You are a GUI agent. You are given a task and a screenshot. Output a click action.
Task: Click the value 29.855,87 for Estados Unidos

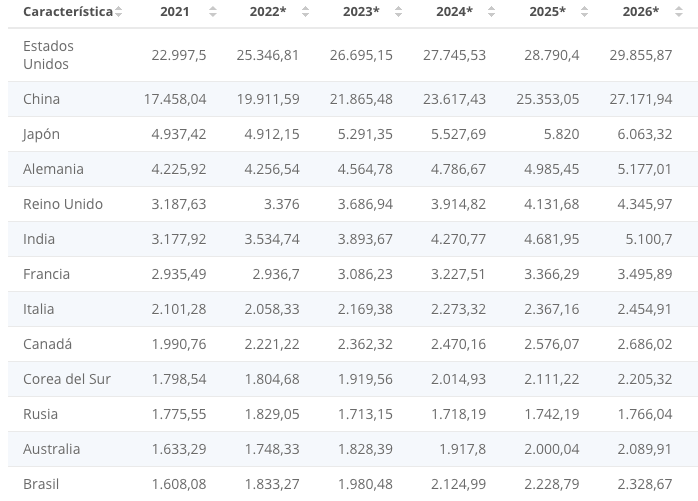click(x=641, y=55)
